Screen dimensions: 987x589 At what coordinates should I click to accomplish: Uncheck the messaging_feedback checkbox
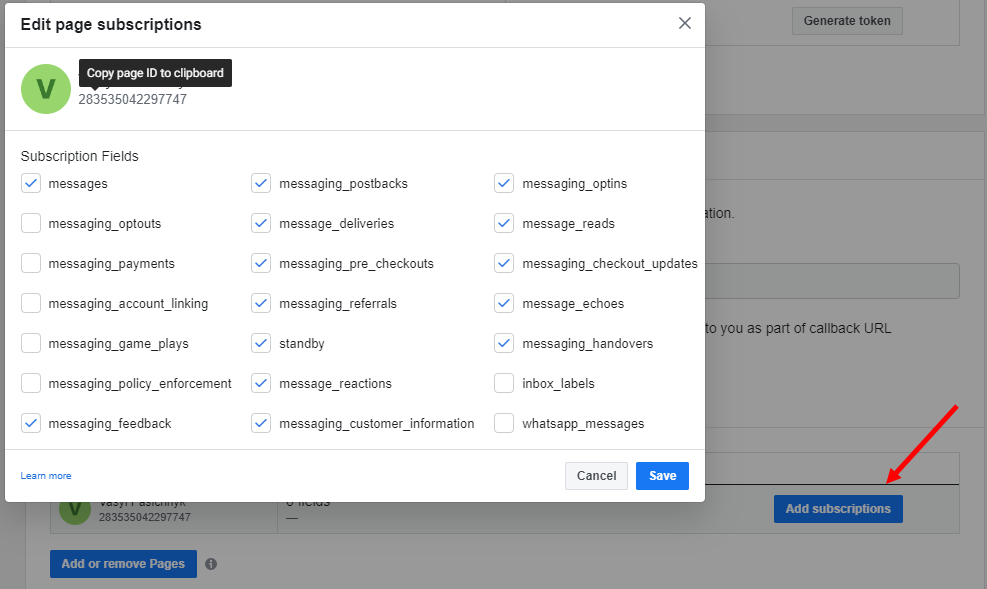(31, 423)
